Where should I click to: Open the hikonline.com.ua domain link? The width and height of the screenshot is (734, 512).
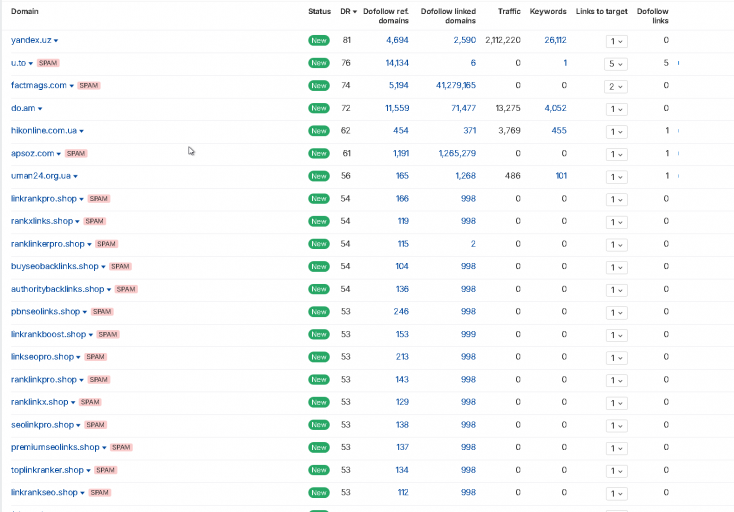pos(44,131)
